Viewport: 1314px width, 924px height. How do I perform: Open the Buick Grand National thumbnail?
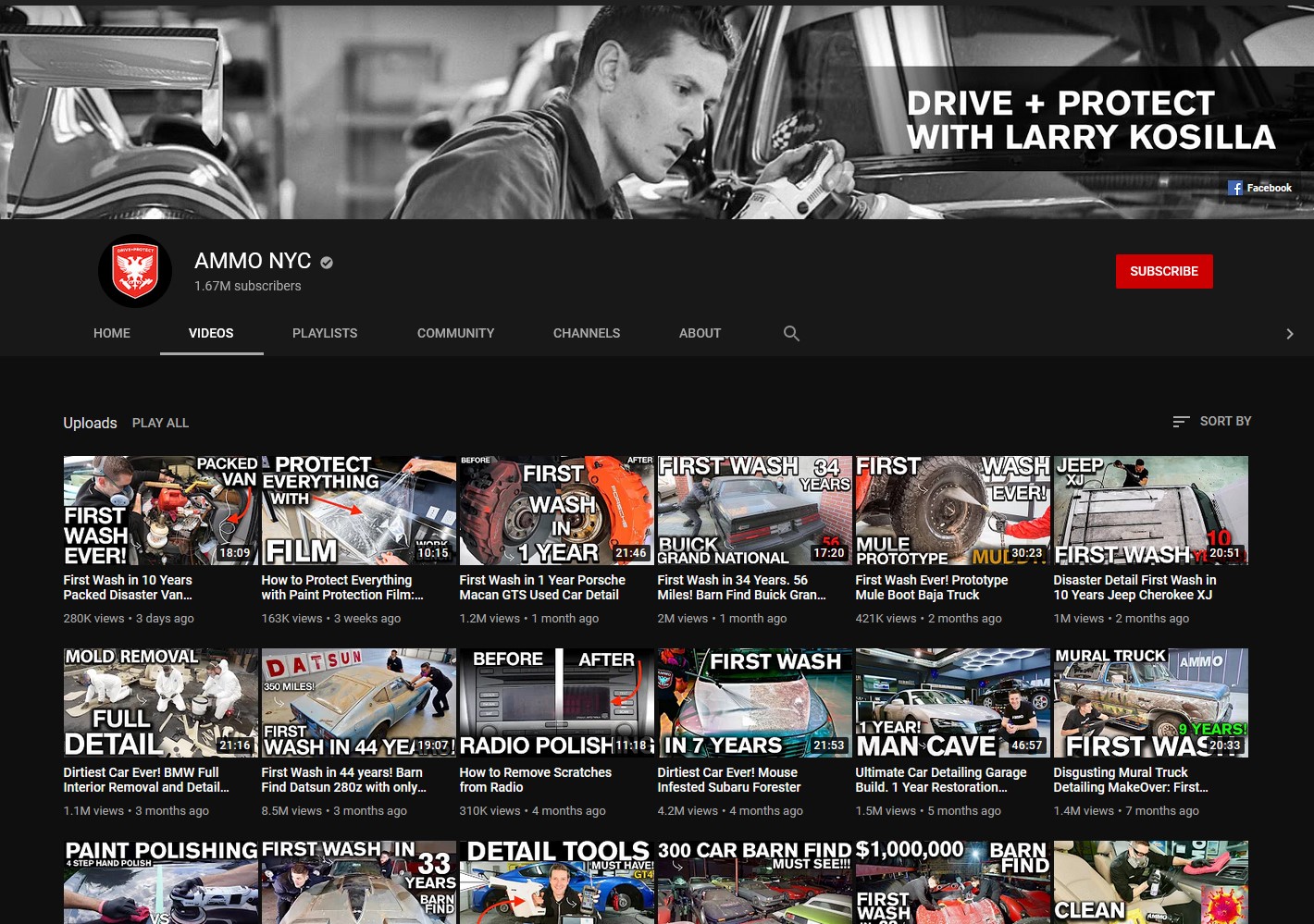(x=755, y=510)
